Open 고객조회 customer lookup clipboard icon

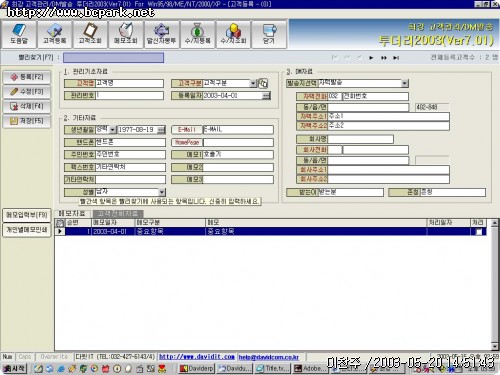tap(90, 34)
